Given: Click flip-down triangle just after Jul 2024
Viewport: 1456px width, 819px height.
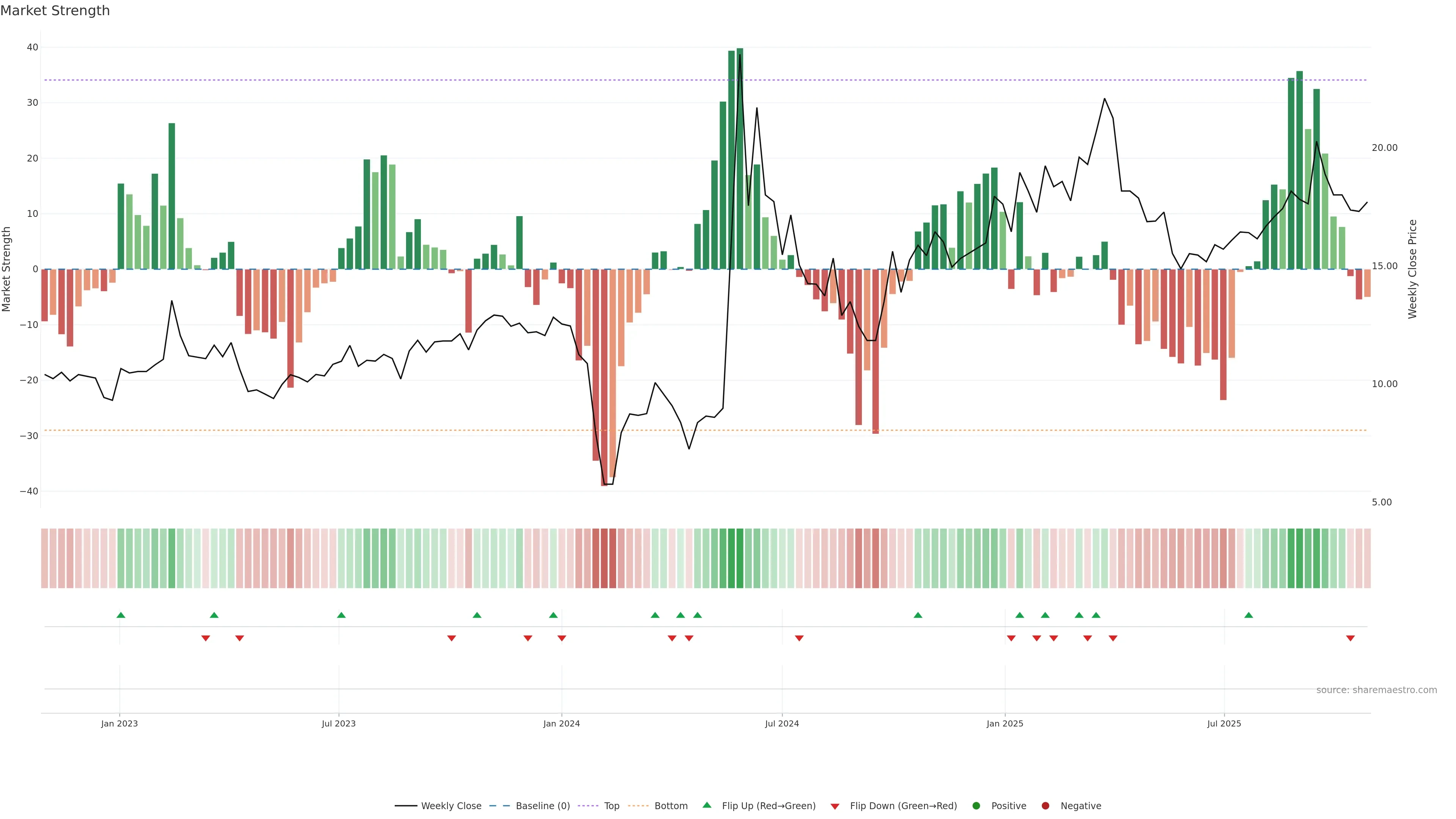Looking at the screenshot, I should [799, 638].
